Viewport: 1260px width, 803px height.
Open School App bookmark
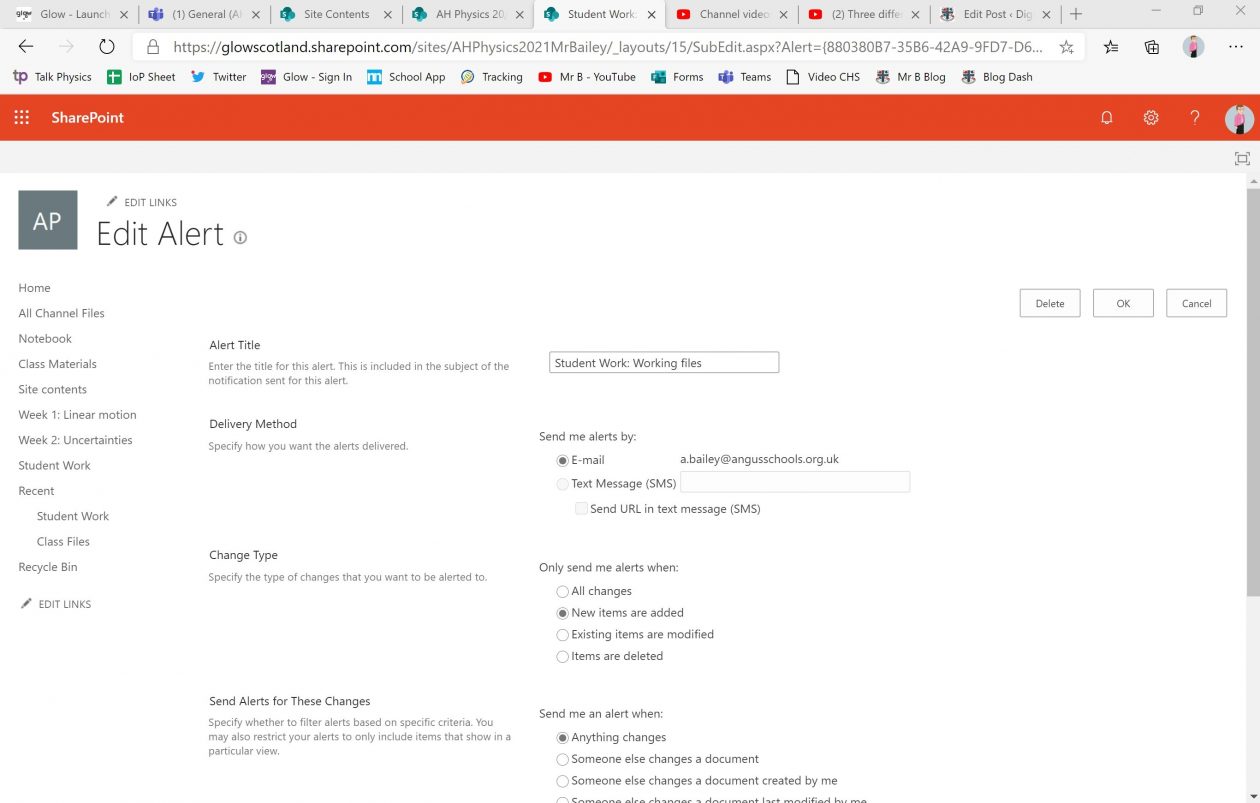(406, 77)
